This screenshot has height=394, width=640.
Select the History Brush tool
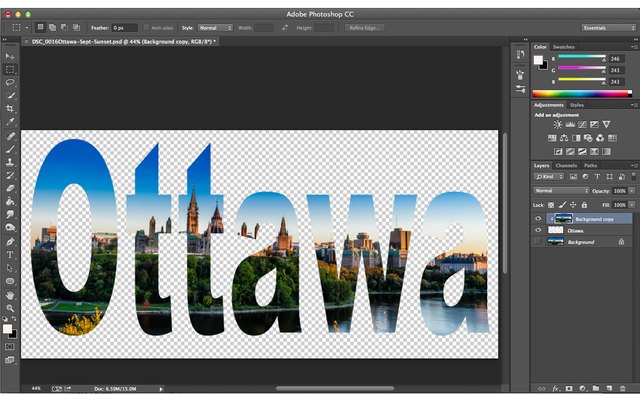pyautogui.click(x=10, y=175)
